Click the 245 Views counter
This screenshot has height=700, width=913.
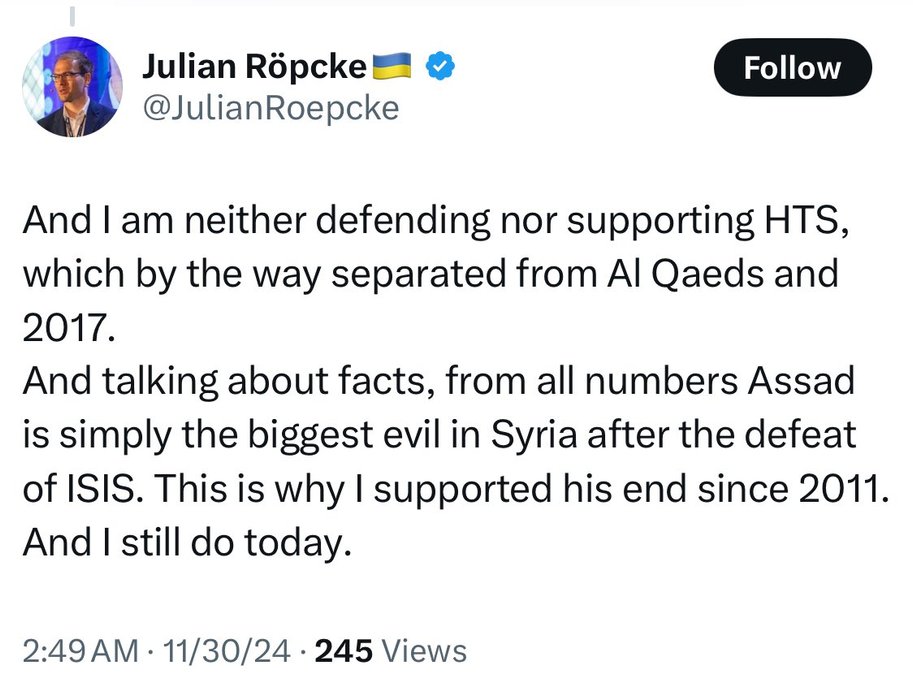(344, 650)
